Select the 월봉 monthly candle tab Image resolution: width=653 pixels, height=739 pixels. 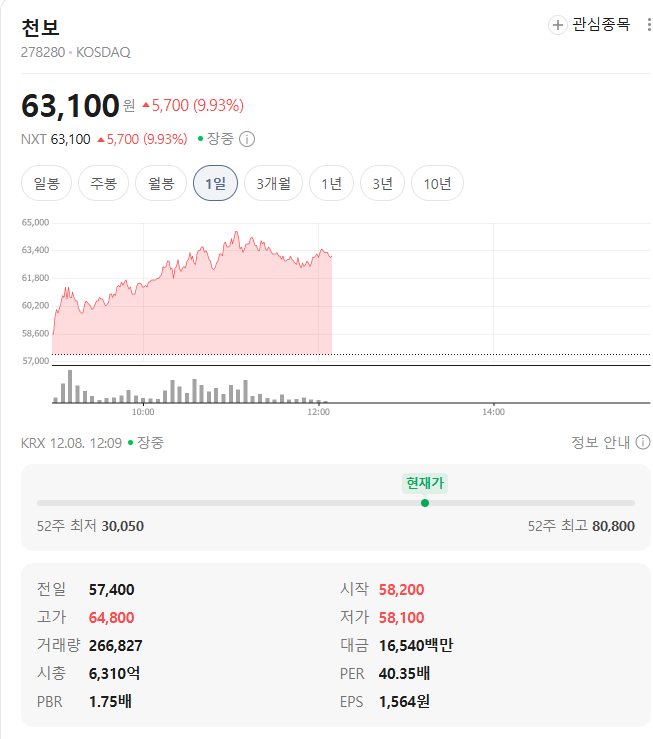[x=161, y=183]
